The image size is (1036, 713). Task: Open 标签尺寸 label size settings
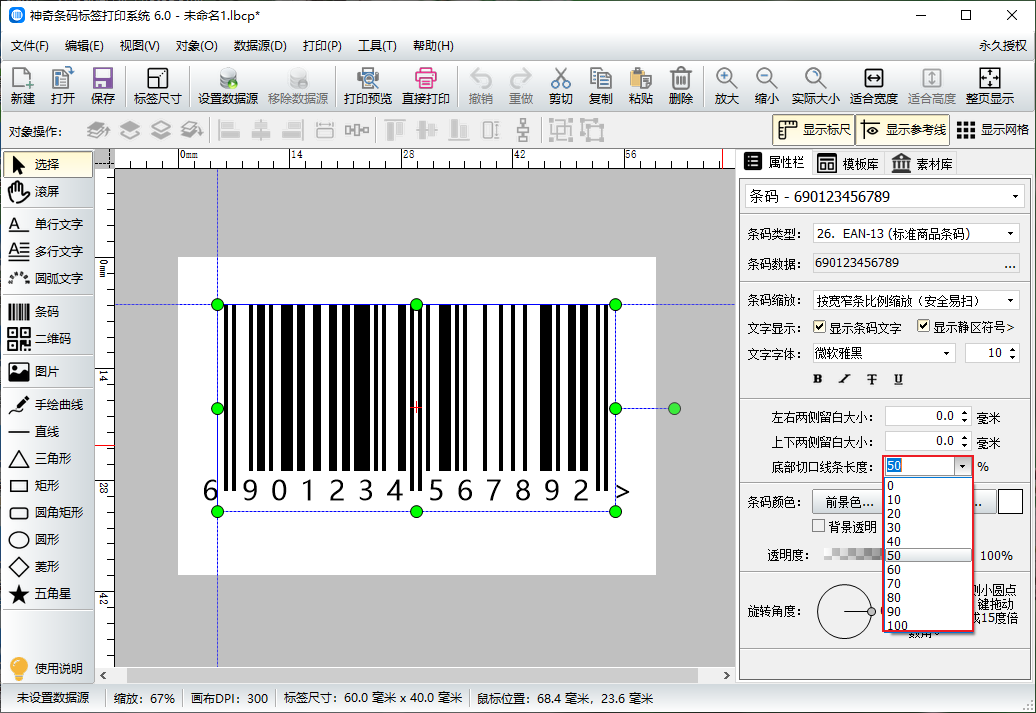(157, 86)
